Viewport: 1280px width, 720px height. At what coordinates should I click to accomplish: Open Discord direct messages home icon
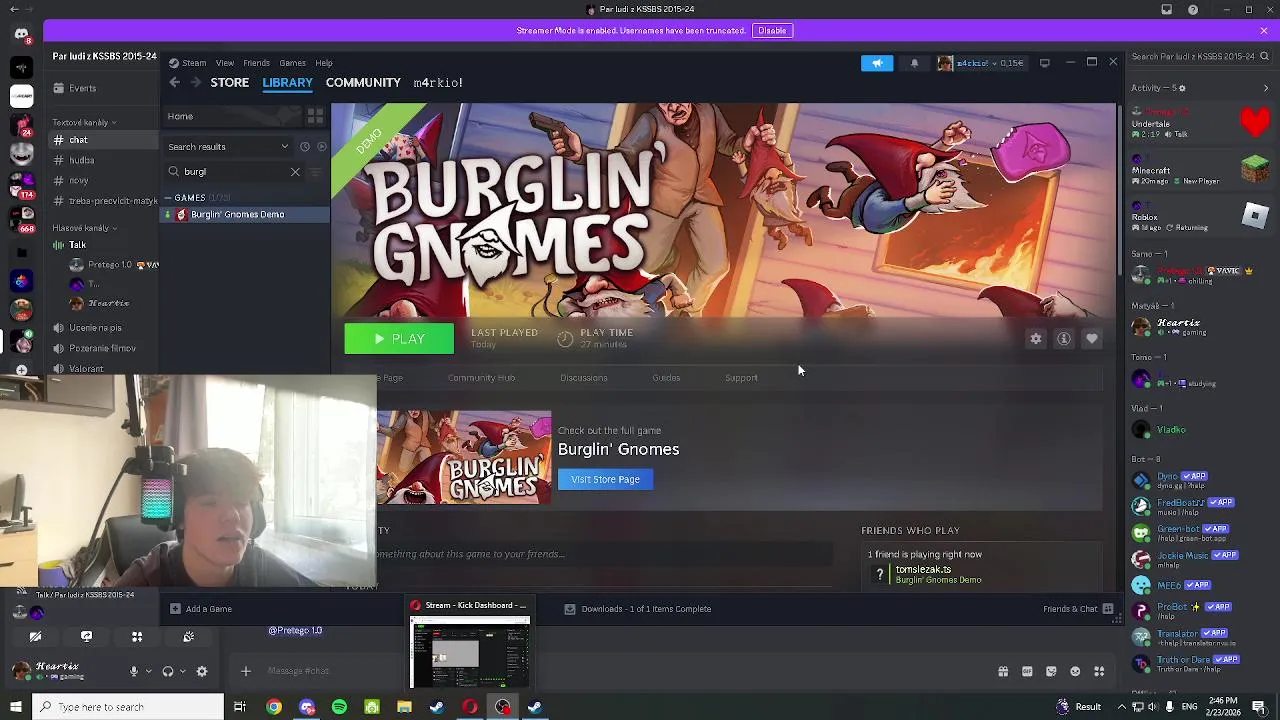point(21,34)
